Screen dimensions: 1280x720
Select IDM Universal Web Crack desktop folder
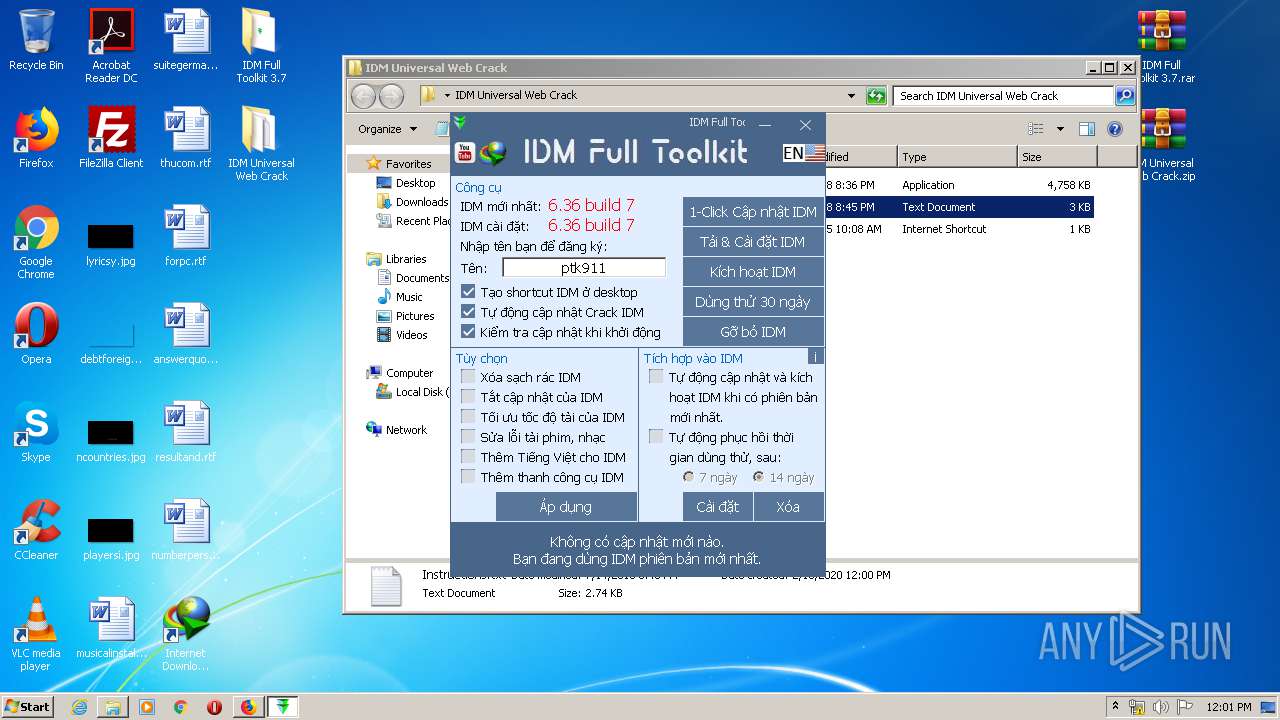pos(261,144)
